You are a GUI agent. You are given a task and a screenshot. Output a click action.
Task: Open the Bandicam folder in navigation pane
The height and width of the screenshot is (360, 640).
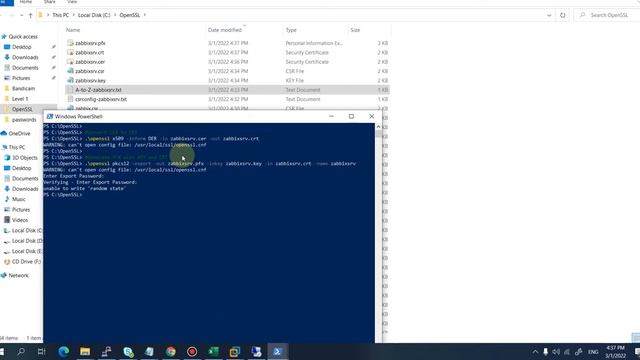[23, 89]
